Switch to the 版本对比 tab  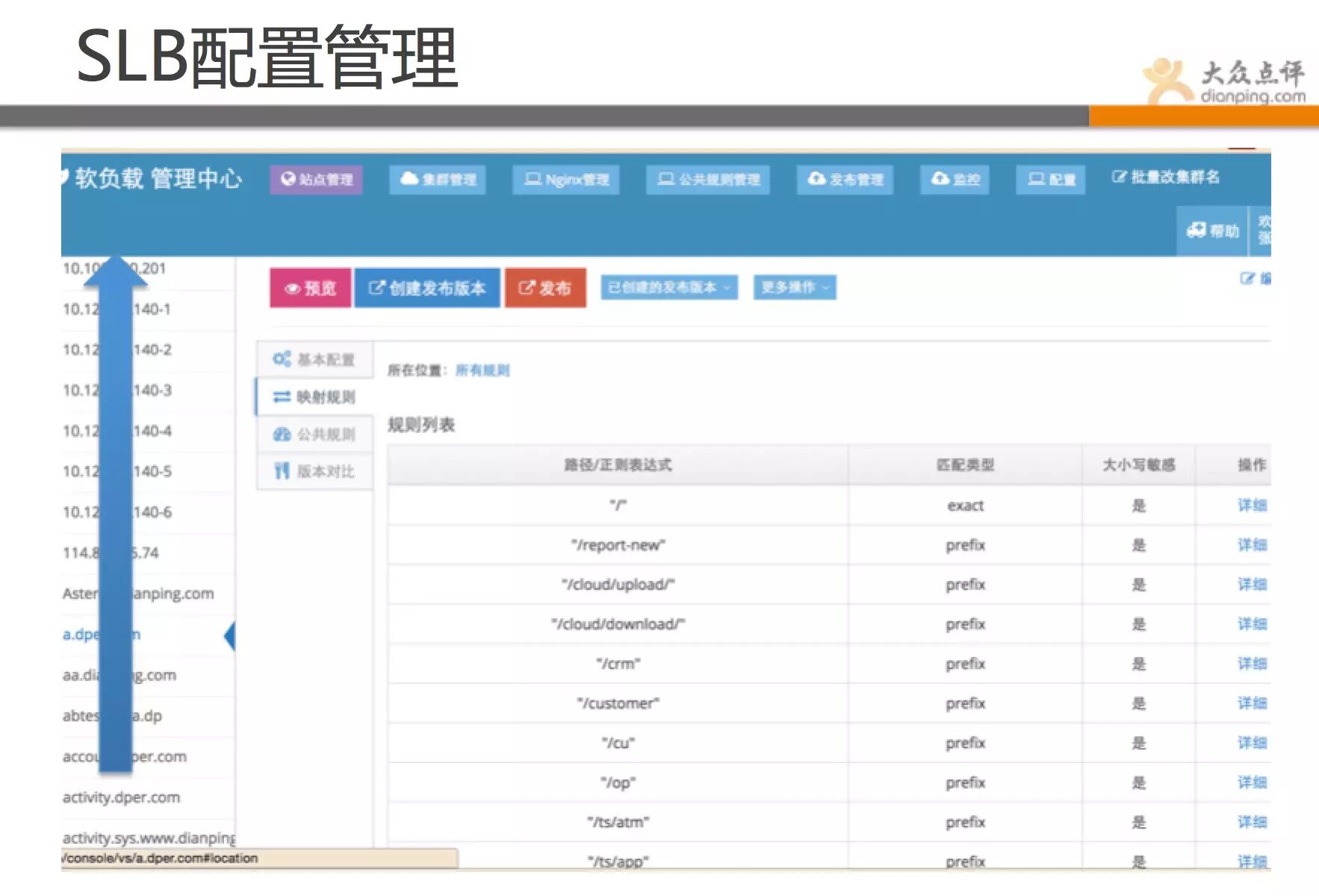[x=314, y=471]
